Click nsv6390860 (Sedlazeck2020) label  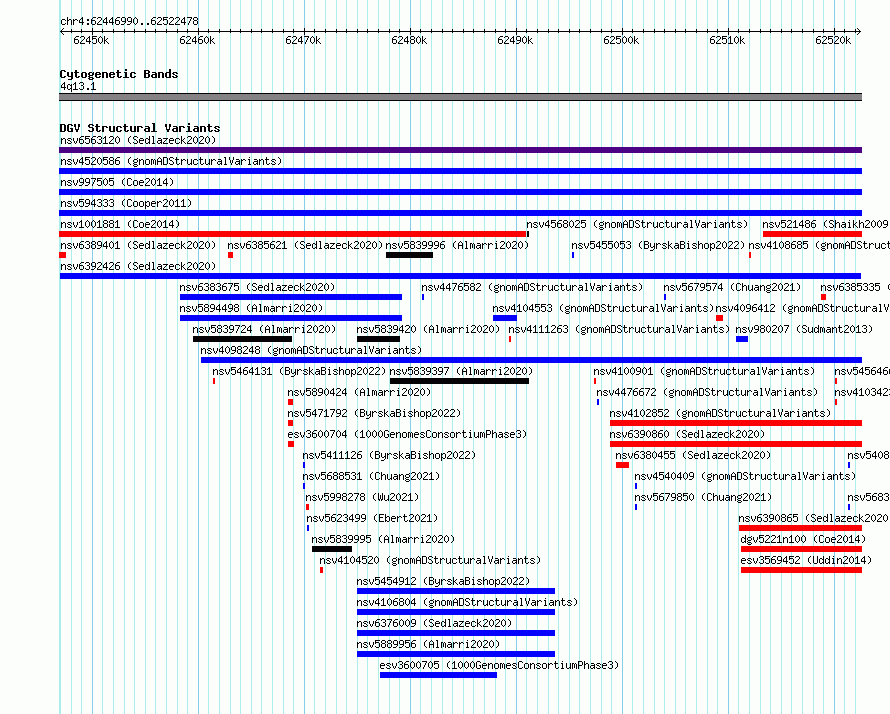(687, 434)
